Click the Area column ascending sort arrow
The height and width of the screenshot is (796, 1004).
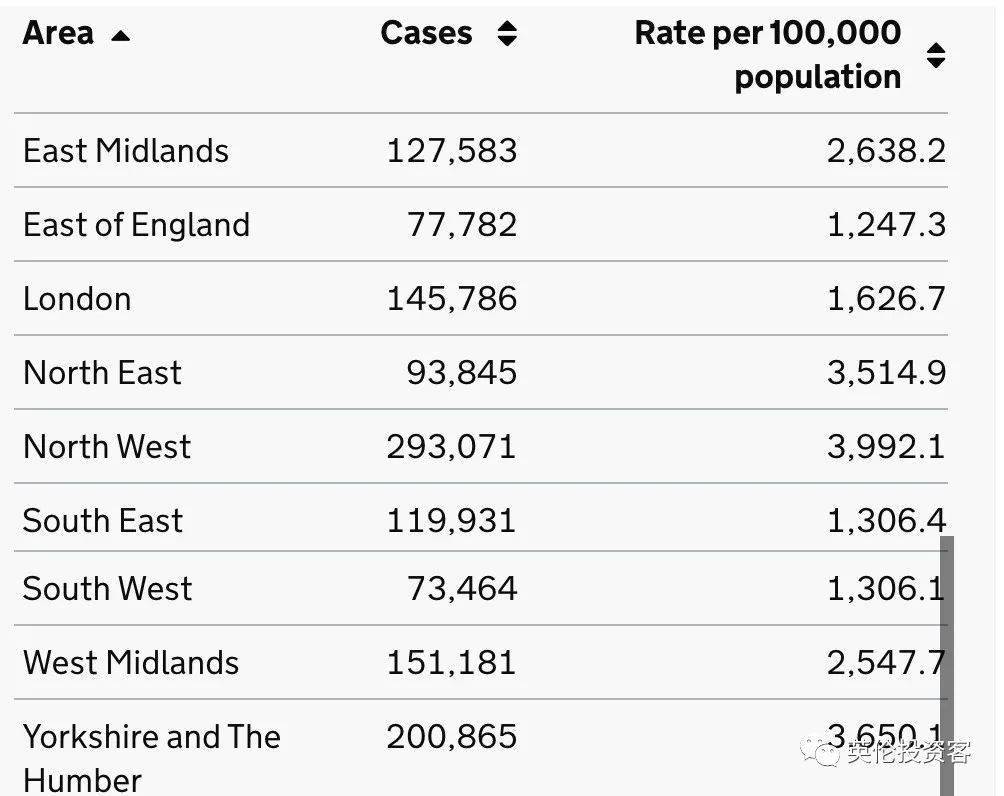tap(121, 36)
